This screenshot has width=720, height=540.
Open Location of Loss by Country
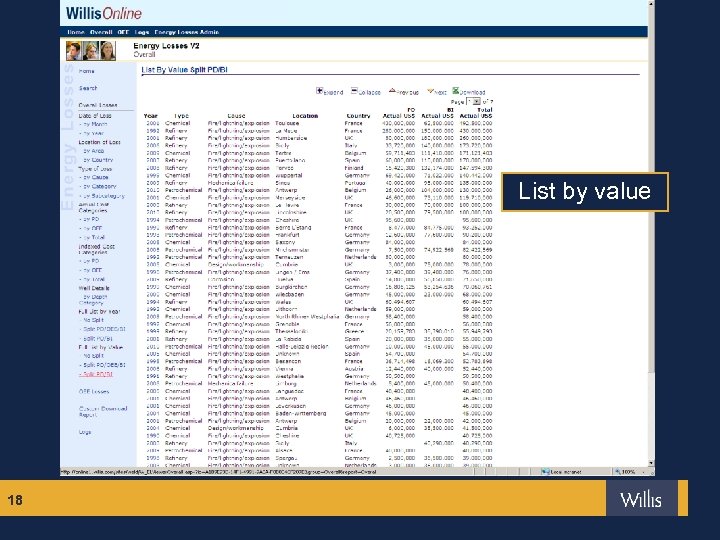point(98,160)
